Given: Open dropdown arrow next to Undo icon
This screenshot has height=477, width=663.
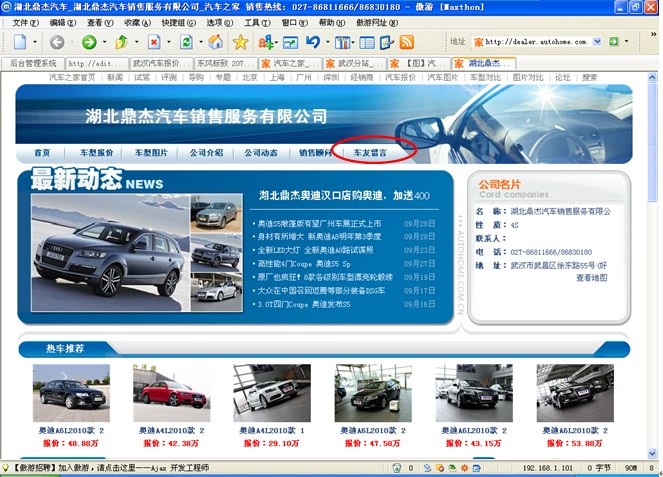Looking at the screenshot, I should pyautogui.click(x=328, y=42).
